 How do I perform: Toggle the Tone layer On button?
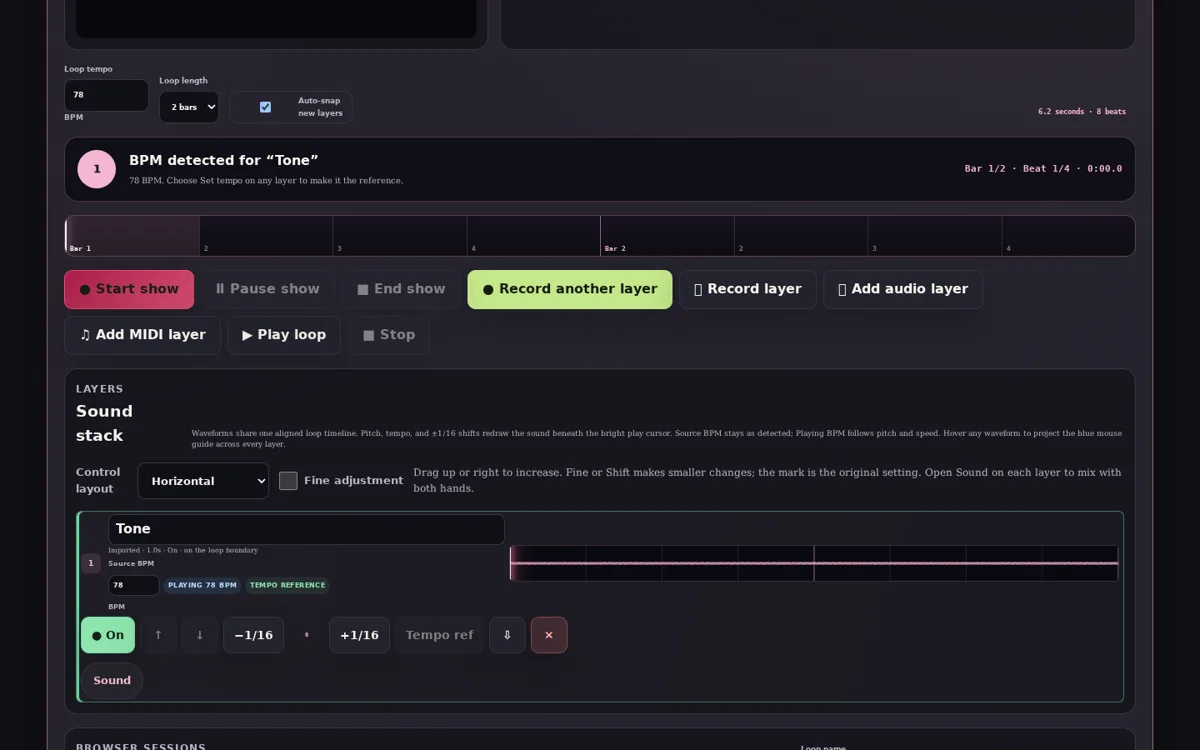[x=108, y=635]
